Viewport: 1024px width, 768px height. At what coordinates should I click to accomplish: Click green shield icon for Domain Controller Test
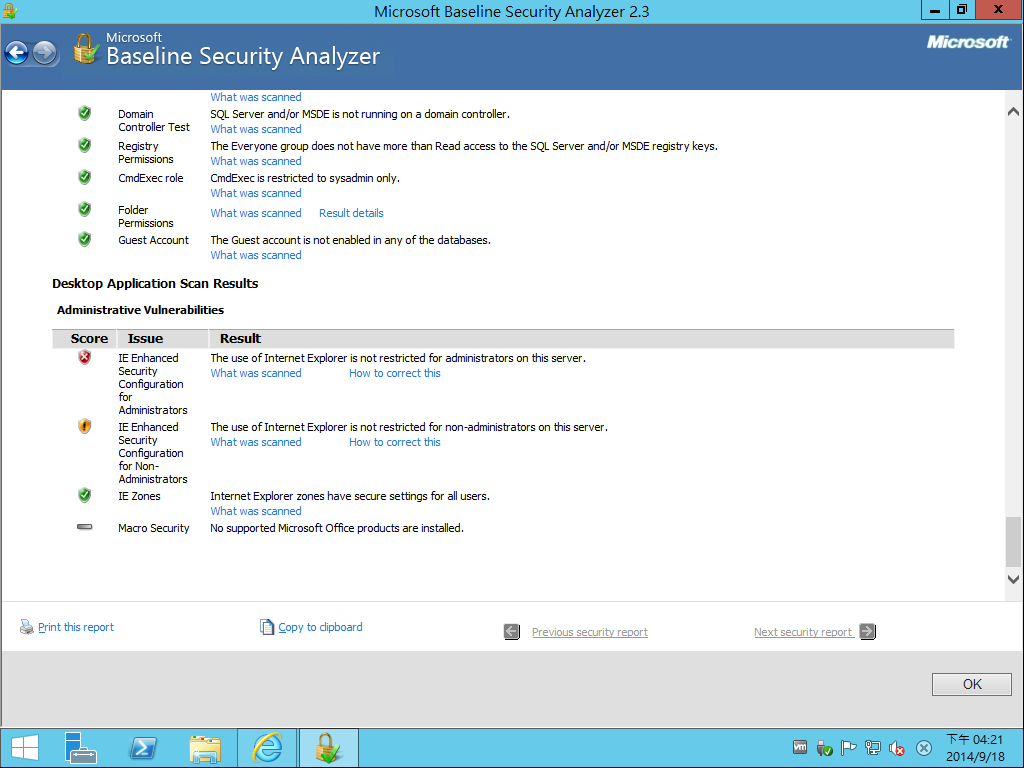(84, 113)
